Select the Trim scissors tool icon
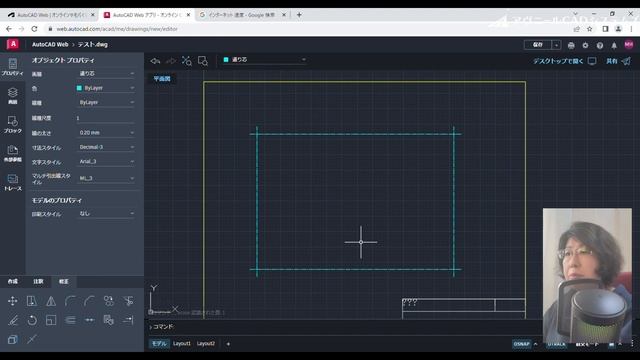640x360 pixels. coord(128,301)
